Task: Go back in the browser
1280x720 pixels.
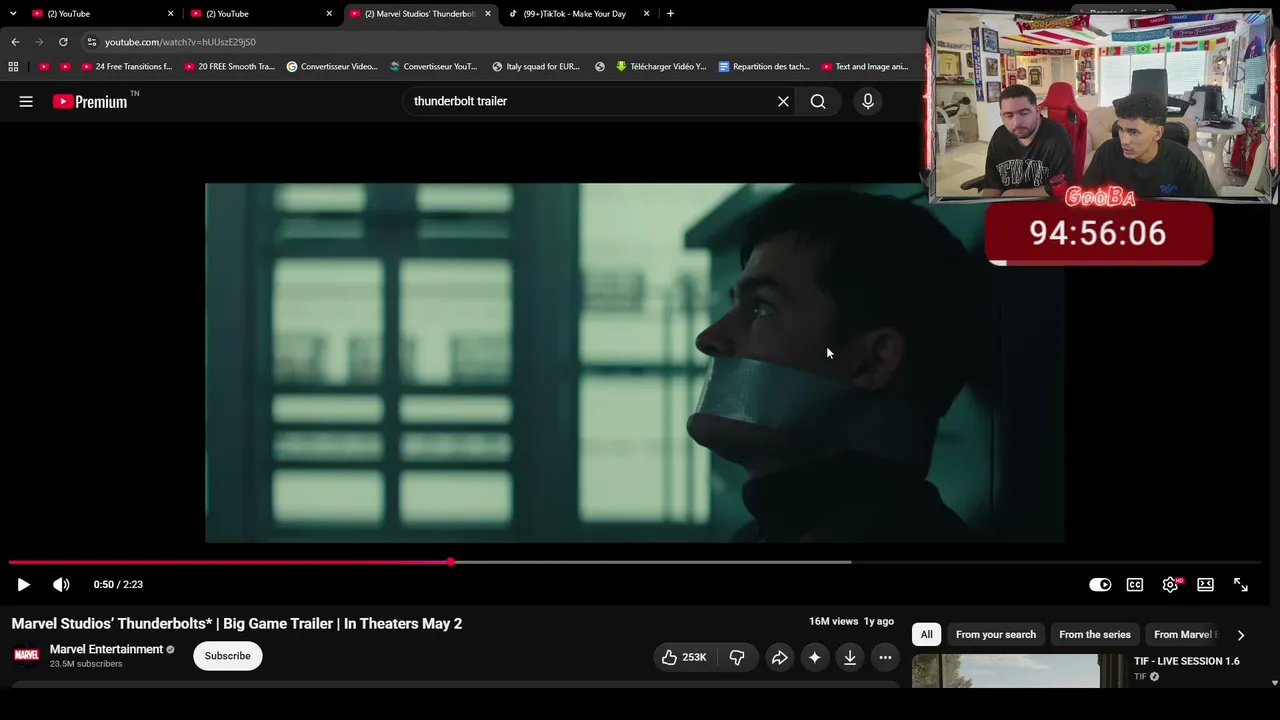Action: click(15, 42)
